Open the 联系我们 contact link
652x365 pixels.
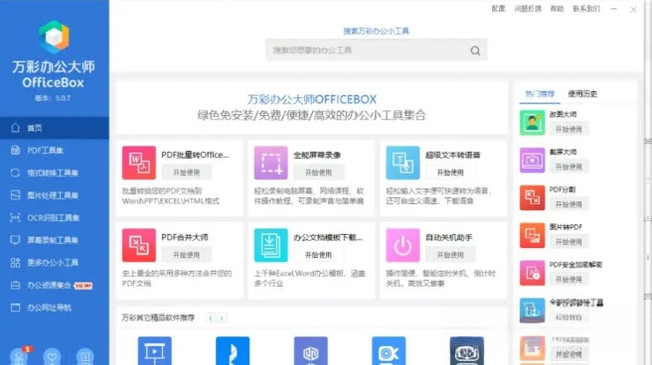coord(586,9)
